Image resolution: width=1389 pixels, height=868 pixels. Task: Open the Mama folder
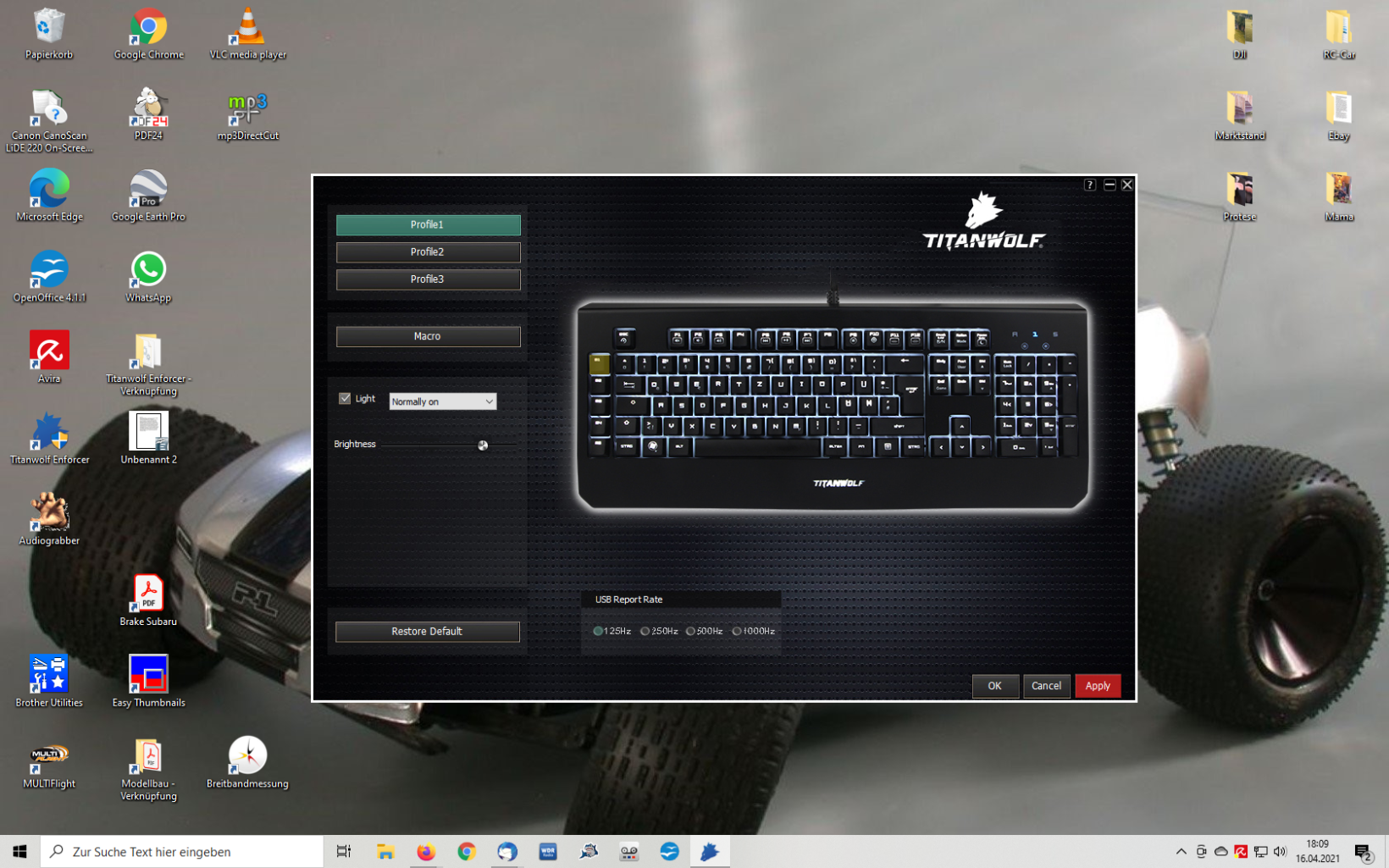tap(1339, 196)
